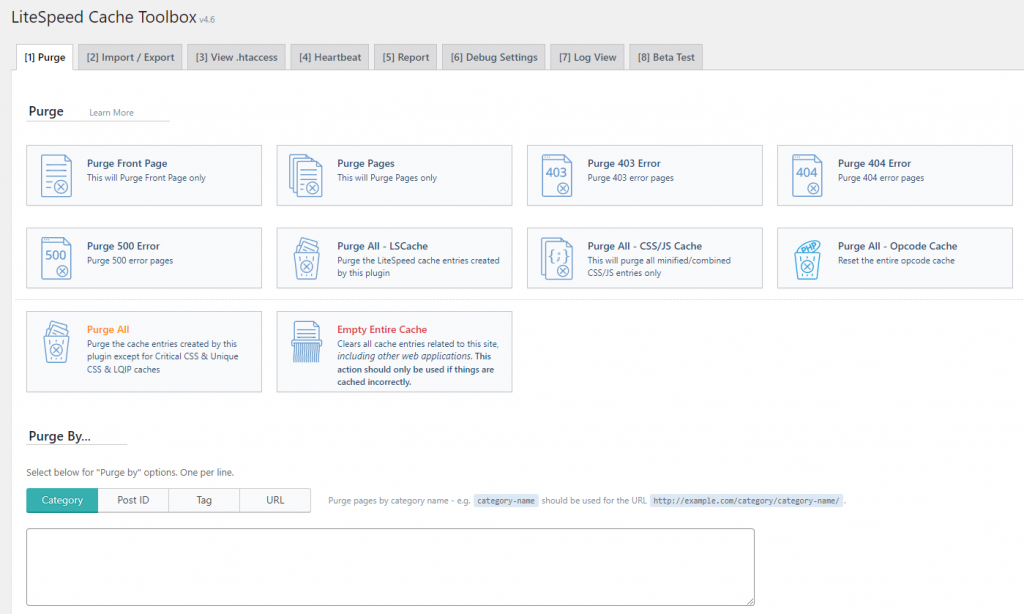Click Purge All - LSCache heading
Image resolution: width=1024 pixels, height=614 pixels.
[382, 246]
